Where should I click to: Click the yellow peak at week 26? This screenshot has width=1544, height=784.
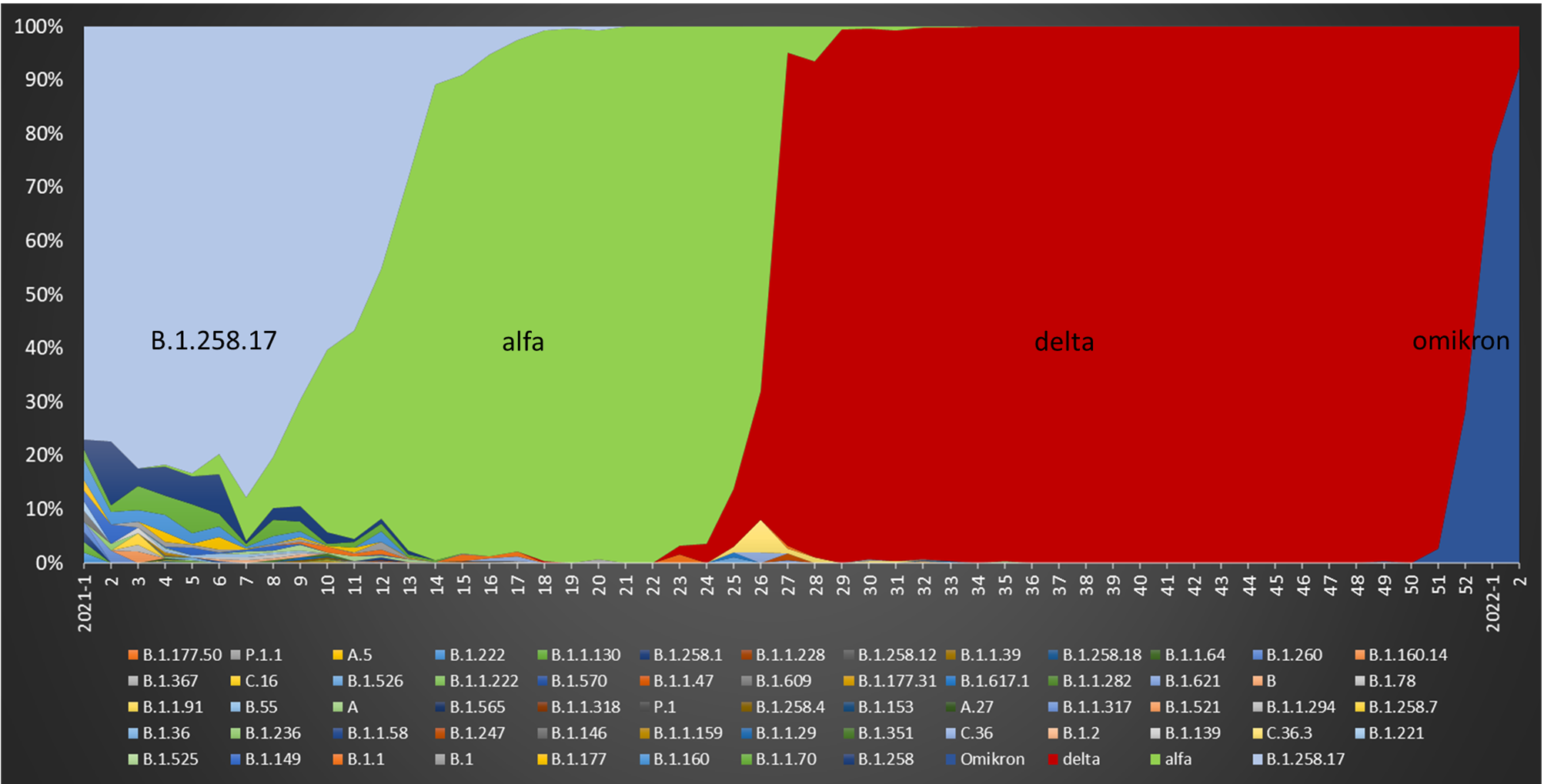[x=761, y=537]
